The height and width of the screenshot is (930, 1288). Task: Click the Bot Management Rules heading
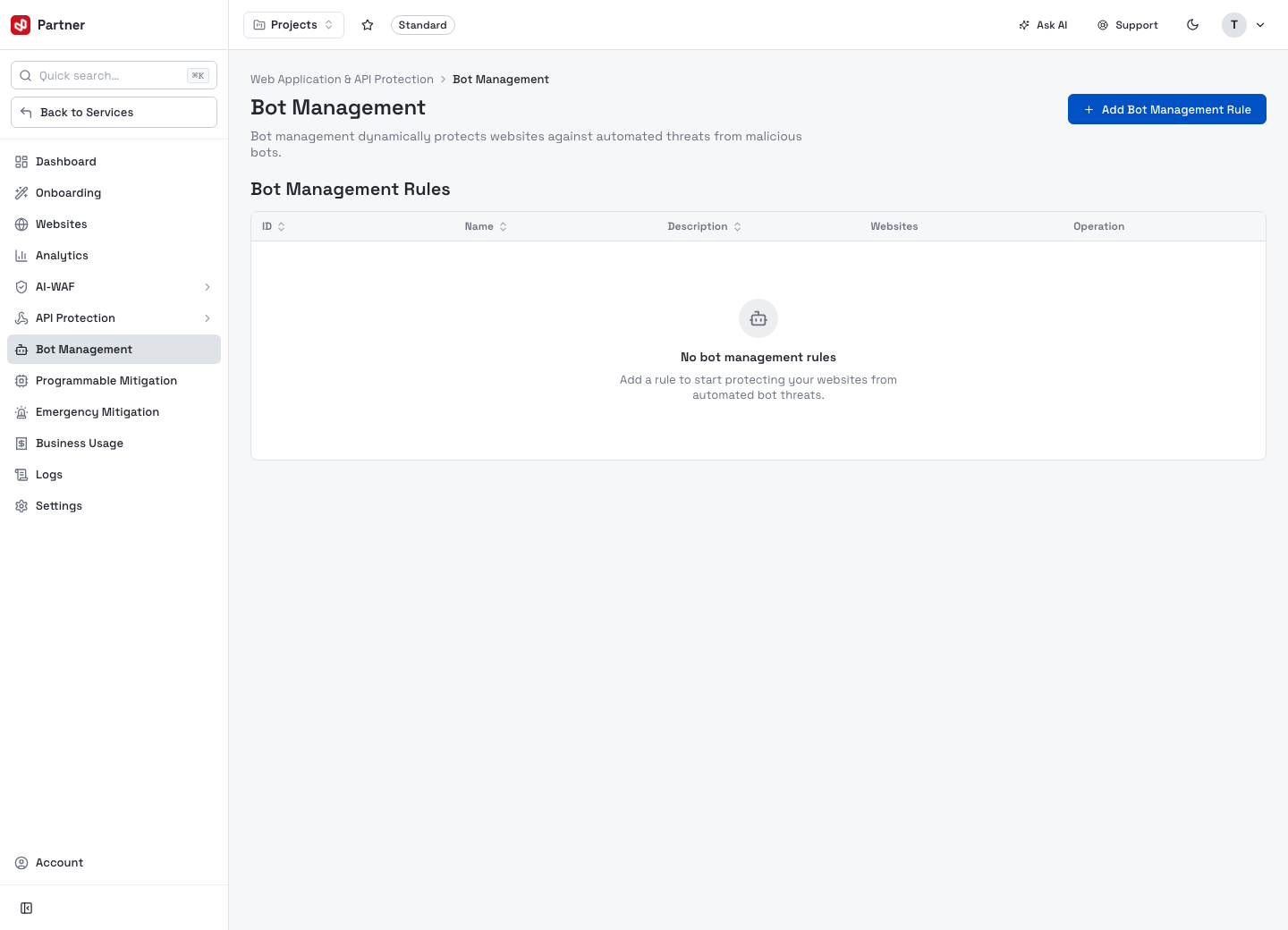(x=351, y=189)
